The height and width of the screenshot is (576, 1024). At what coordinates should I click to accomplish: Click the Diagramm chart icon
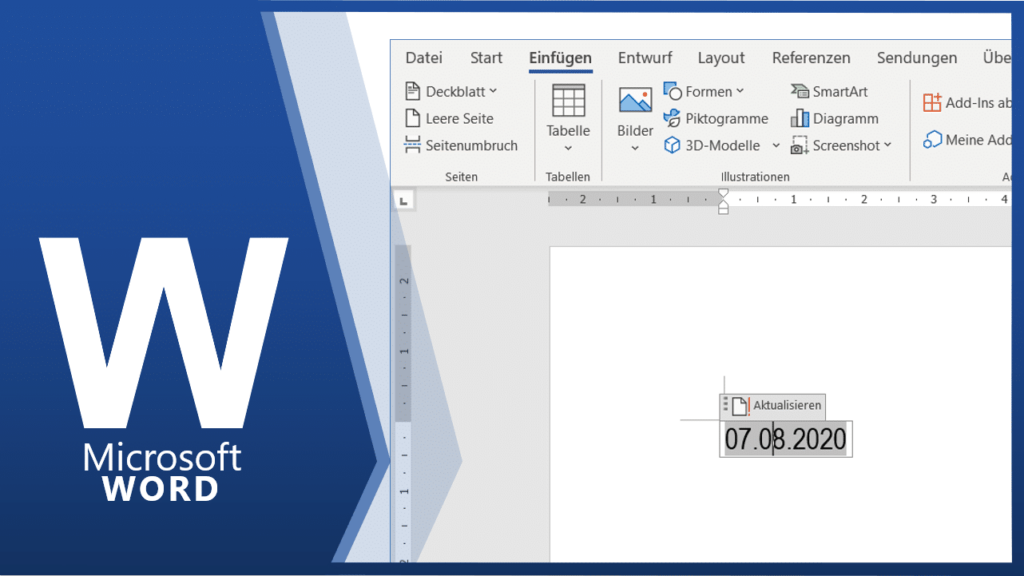pyautogui.click(x=799, y=118)
